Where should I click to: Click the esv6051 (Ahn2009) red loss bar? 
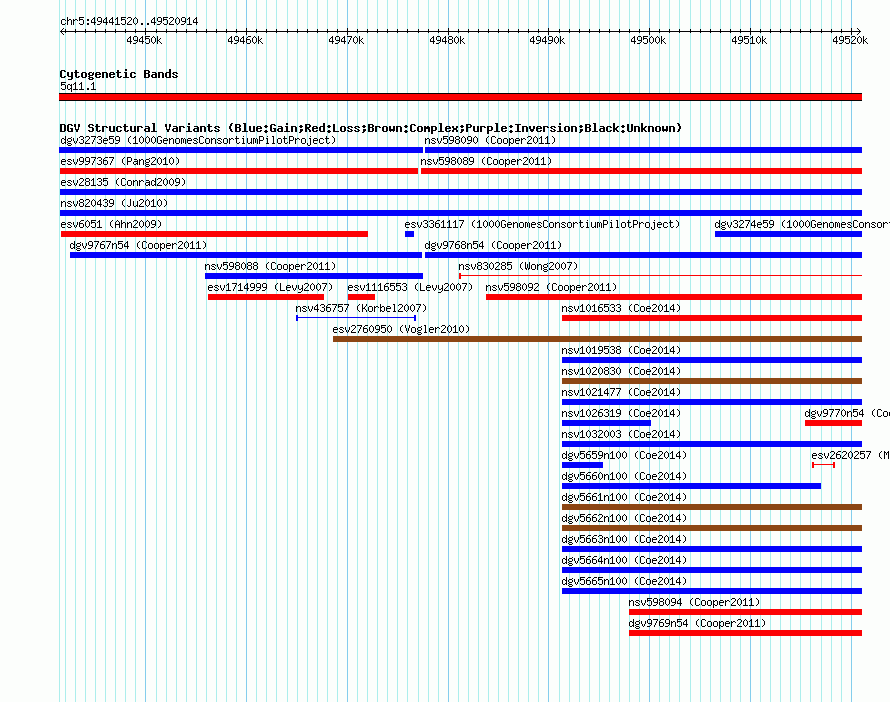(x=214, y=234)
